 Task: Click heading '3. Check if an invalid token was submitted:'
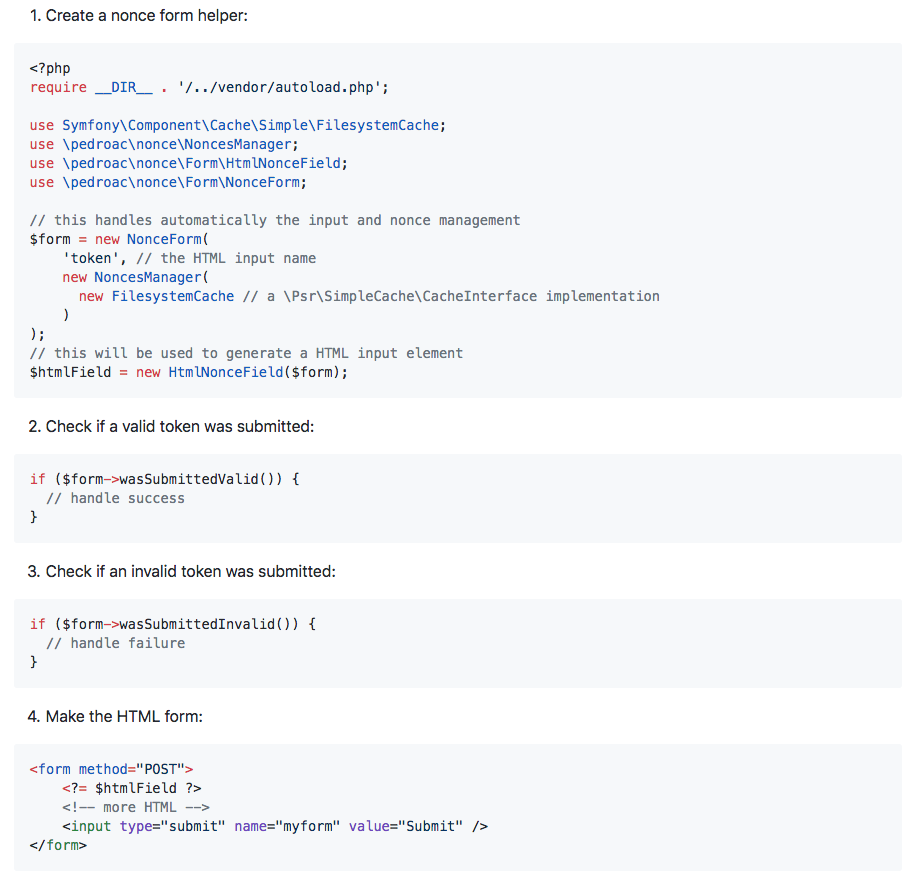[182, 572]
